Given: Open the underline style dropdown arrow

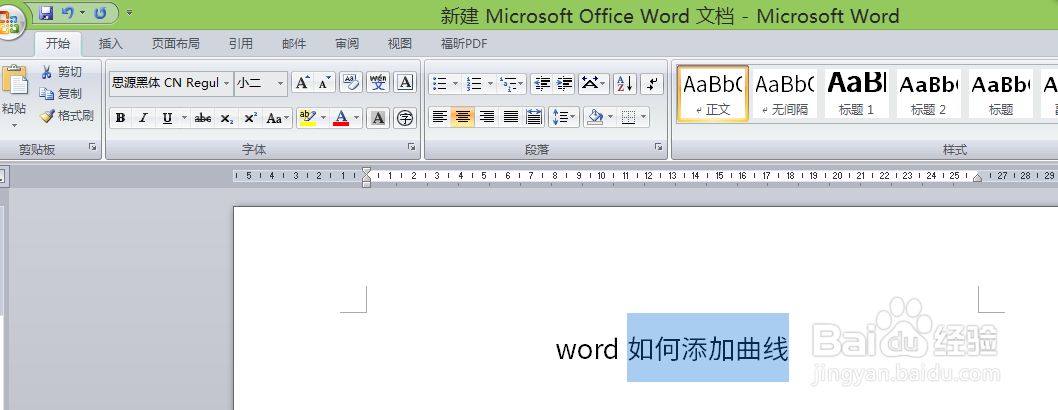Looking at the screenshot, I should [x=184, y=118].
